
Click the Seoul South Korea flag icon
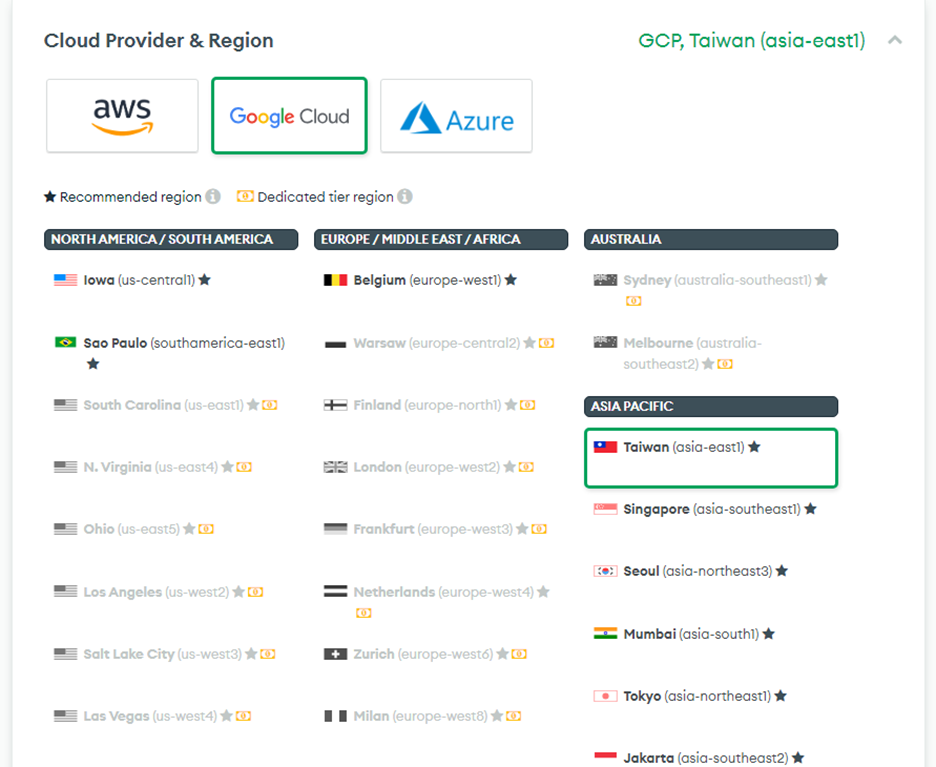pyautogui.click(x=605, y=572)
